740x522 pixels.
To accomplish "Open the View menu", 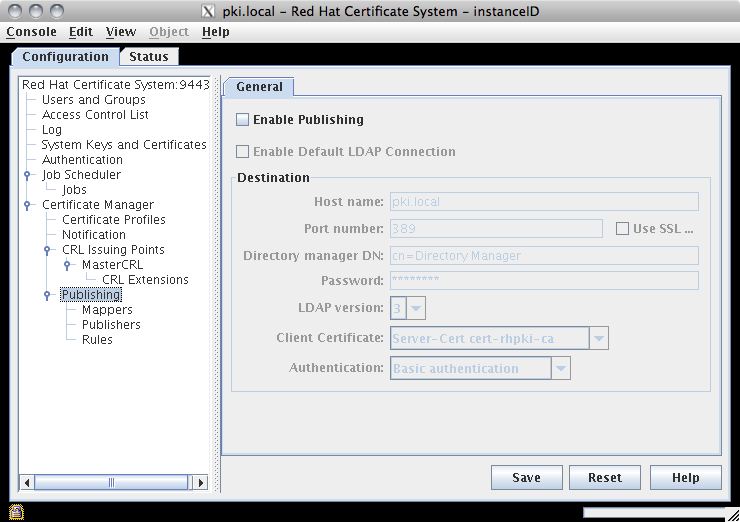I will pyautogui.click(x=121, y=32).
